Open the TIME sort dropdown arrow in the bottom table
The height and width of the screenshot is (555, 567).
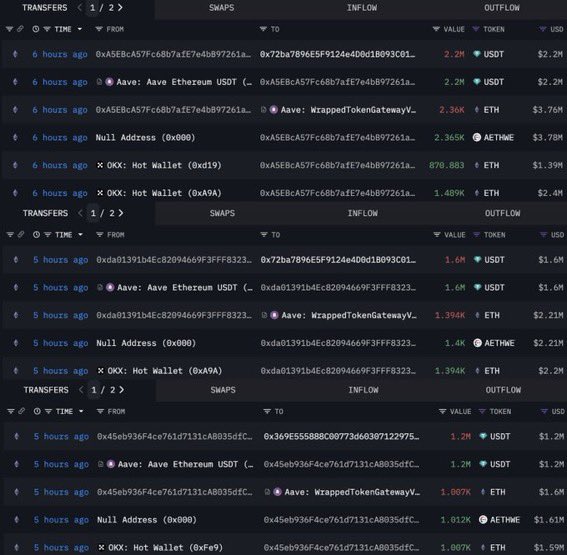(x=81, y=411)
